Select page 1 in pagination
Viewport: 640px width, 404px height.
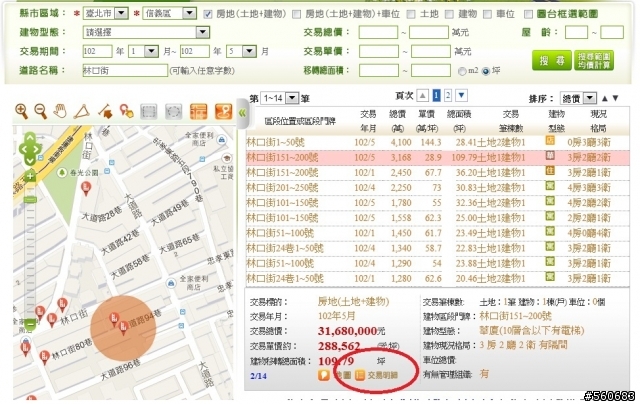(436, 96)
